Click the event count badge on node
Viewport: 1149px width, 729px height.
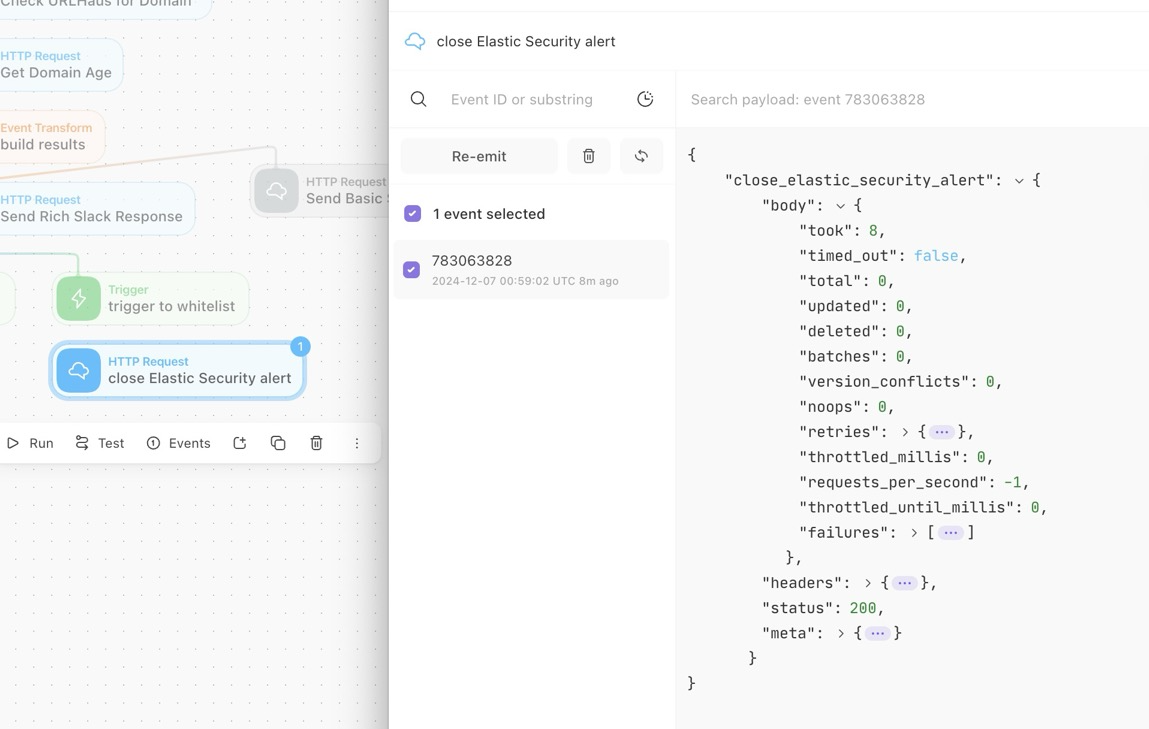(x=300, y=347)
